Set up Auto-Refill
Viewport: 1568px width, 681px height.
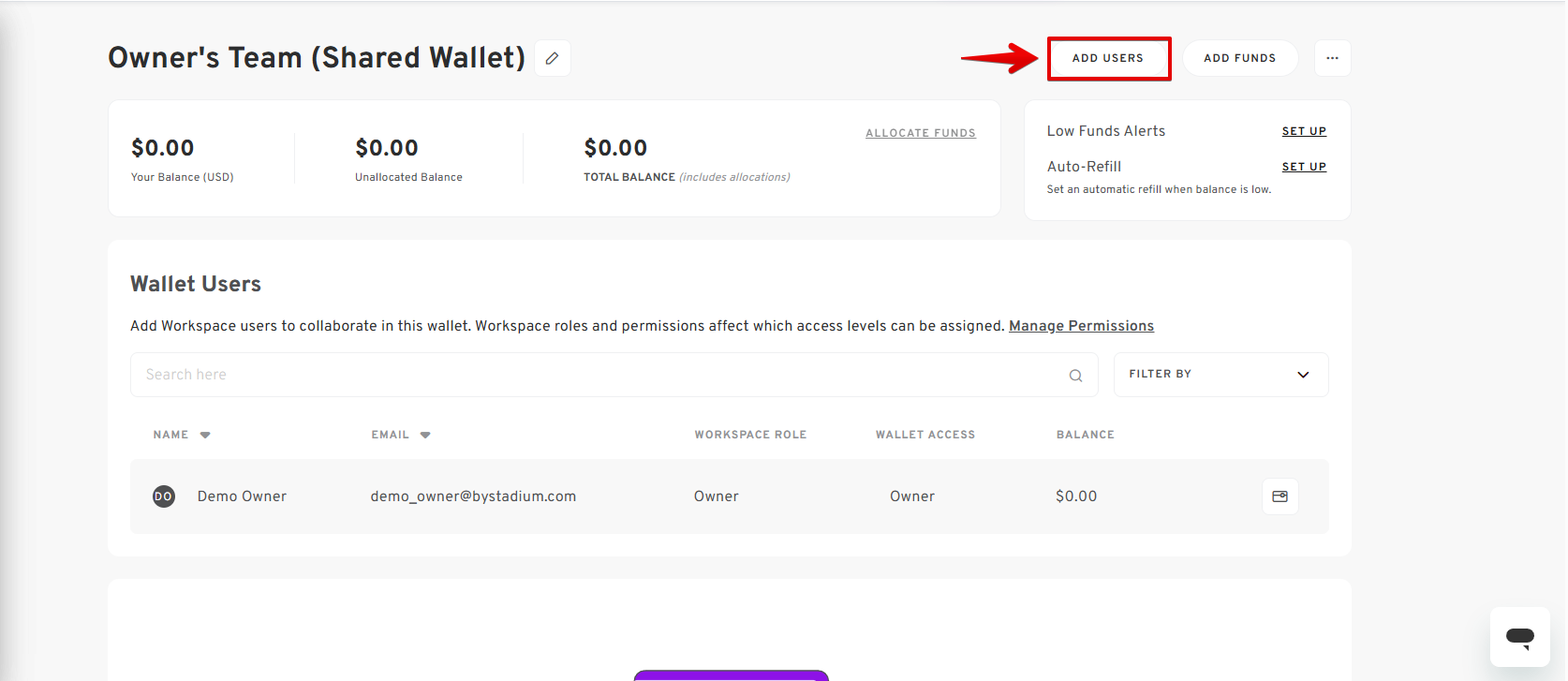point(1303,167)
